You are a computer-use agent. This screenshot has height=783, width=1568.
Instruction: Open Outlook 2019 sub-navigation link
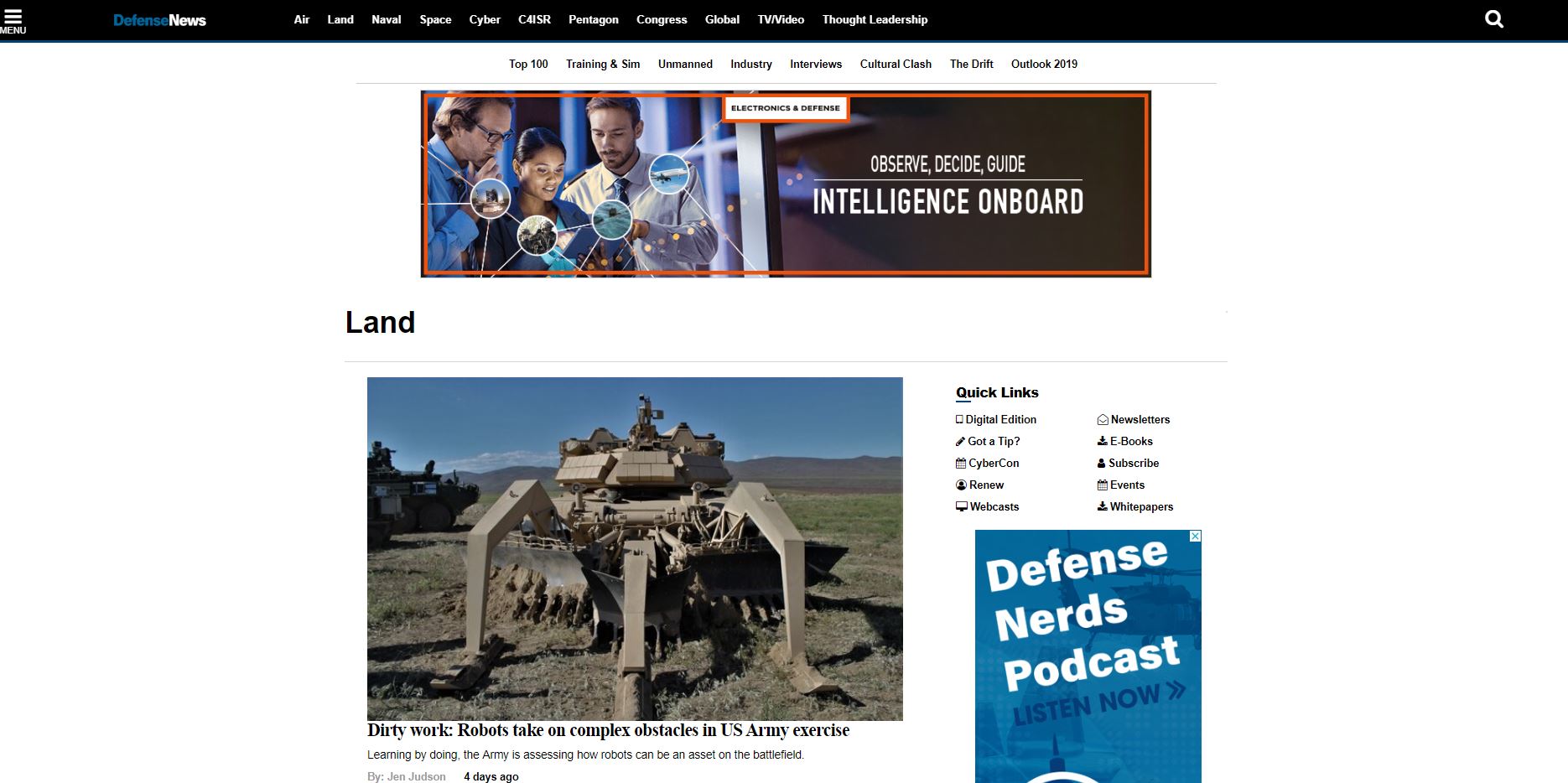[1044, 64]
